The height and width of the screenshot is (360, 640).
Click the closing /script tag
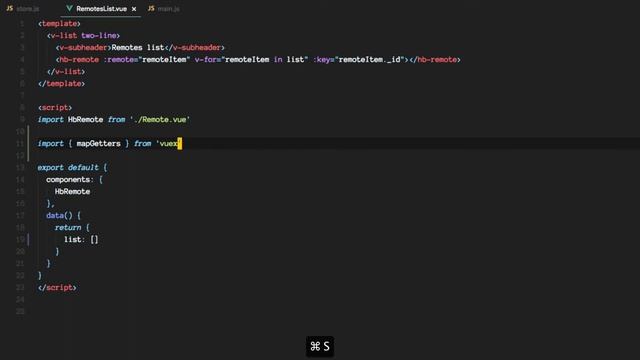click(57, 287)
